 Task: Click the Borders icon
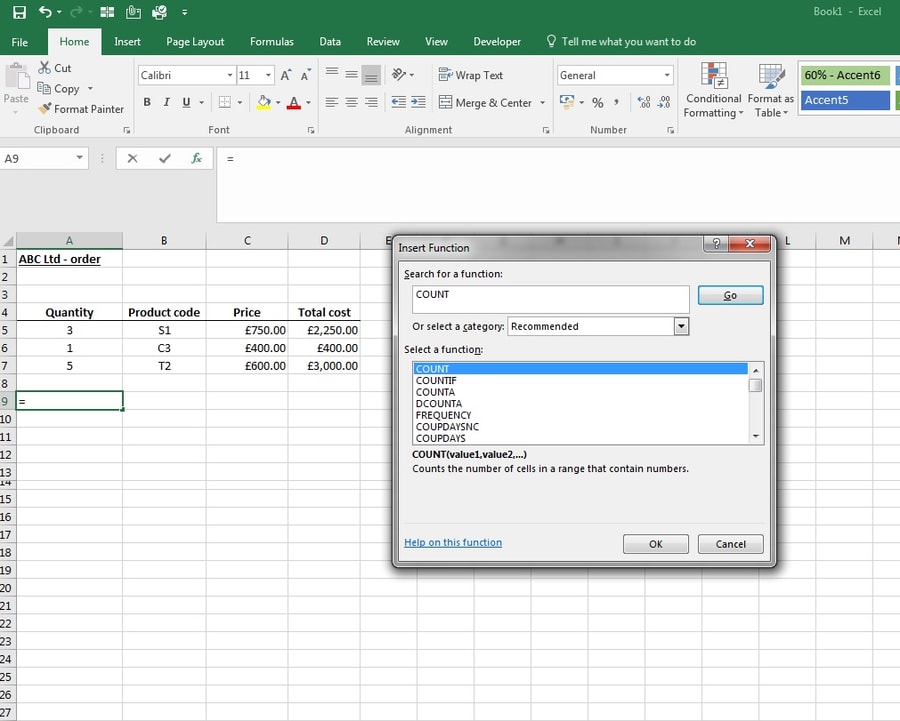pyautogui.click(x=224, y=103)
